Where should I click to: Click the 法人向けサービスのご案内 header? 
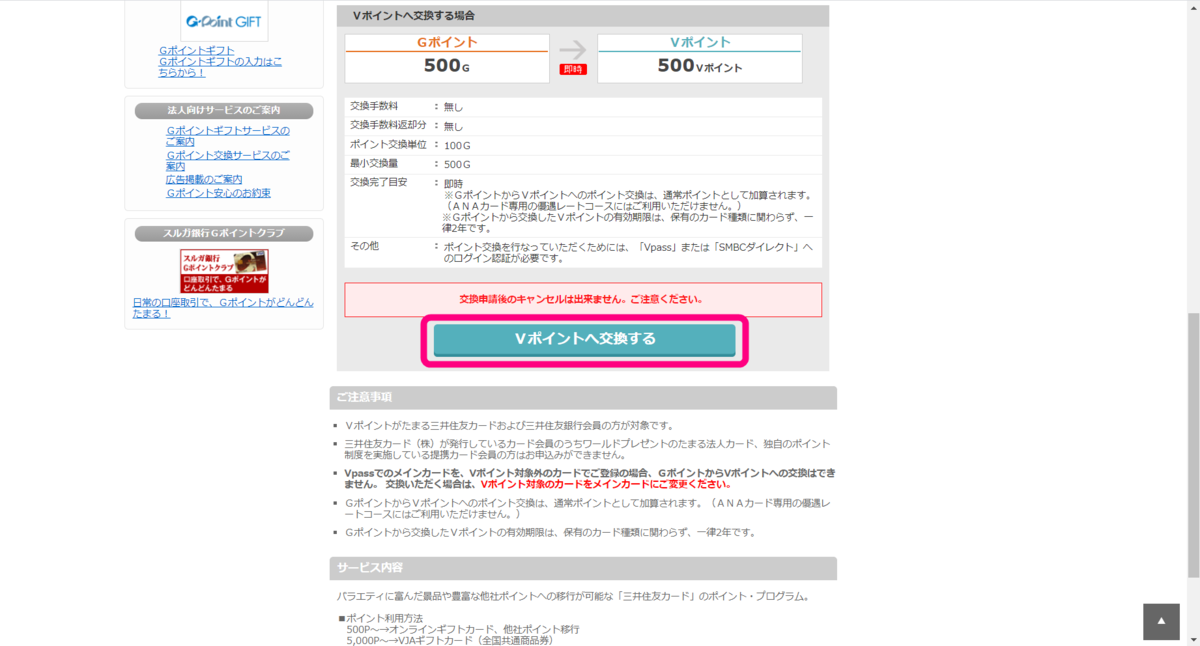tap(224, 110)
